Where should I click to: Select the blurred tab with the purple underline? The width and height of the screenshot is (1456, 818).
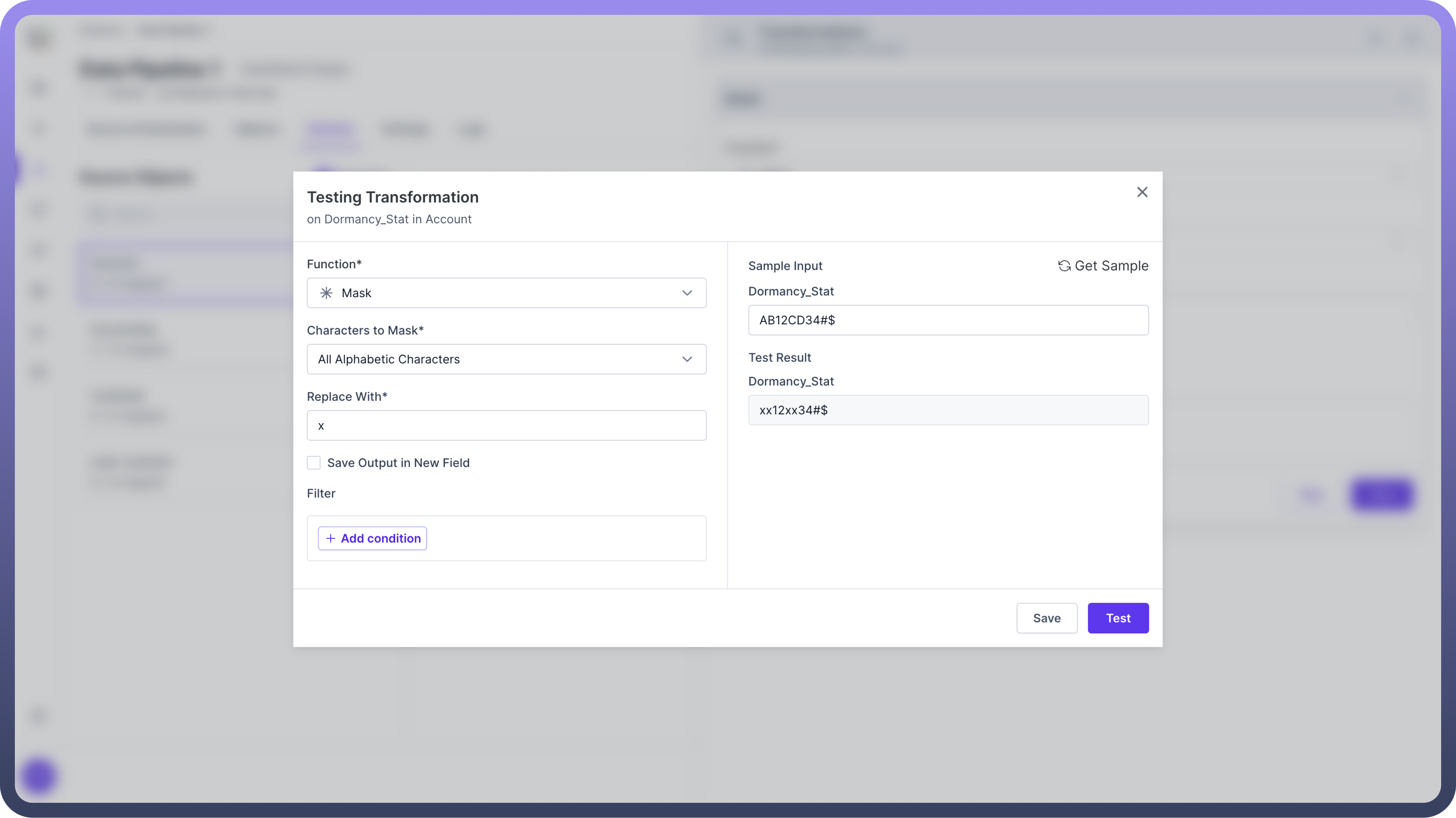(330, 130)
